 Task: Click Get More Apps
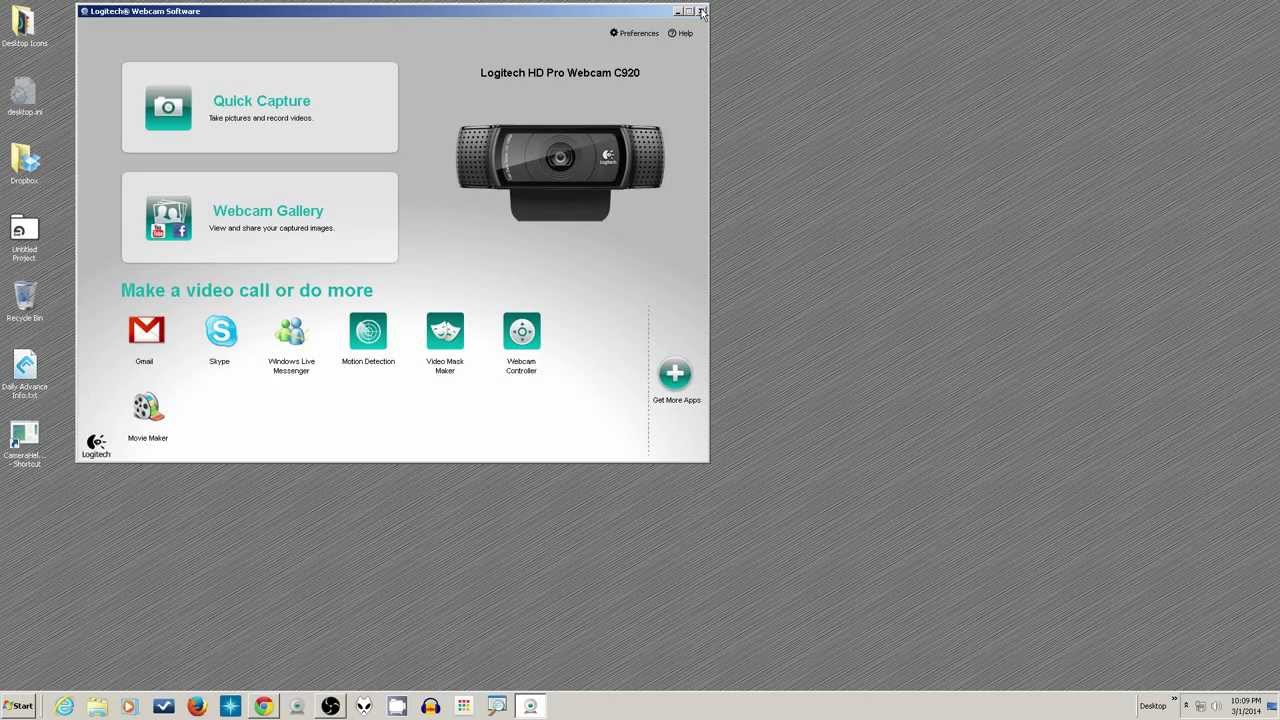coord(675,374)
